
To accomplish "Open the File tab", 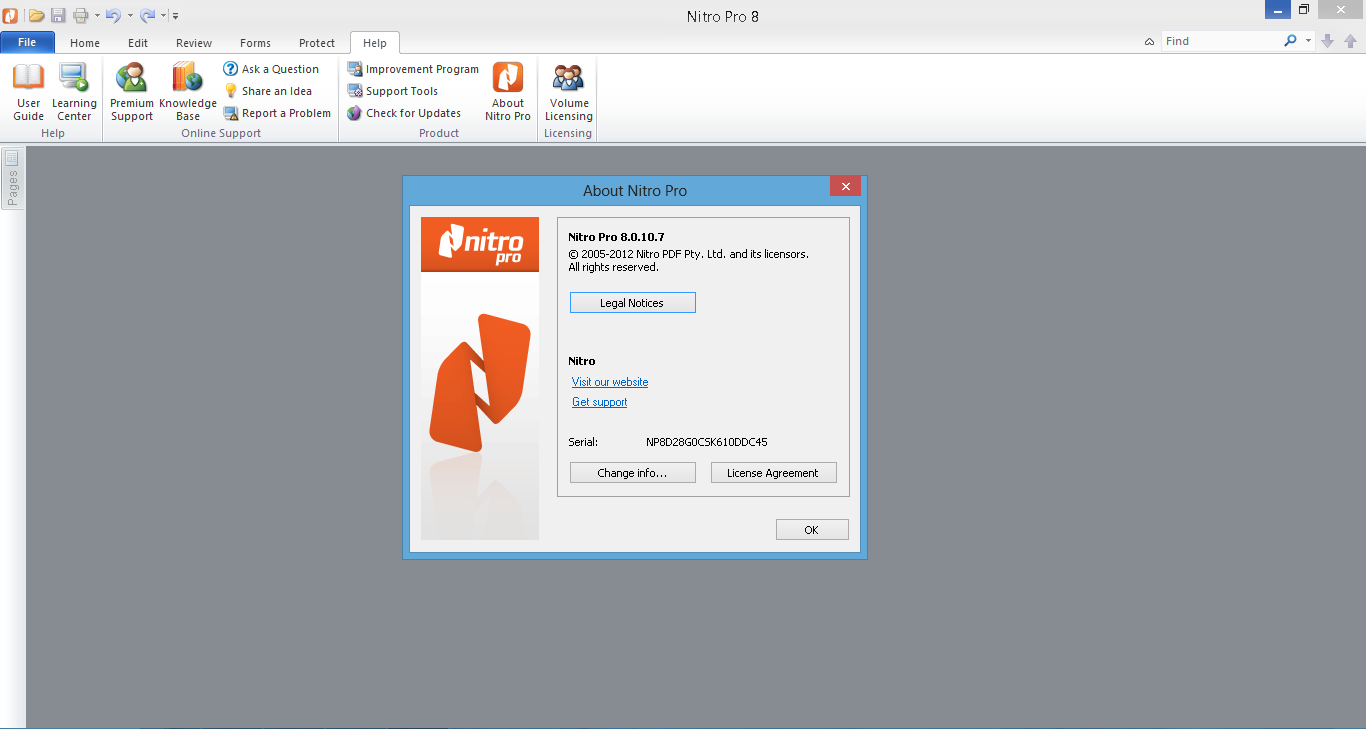I will tap(27, 42).
